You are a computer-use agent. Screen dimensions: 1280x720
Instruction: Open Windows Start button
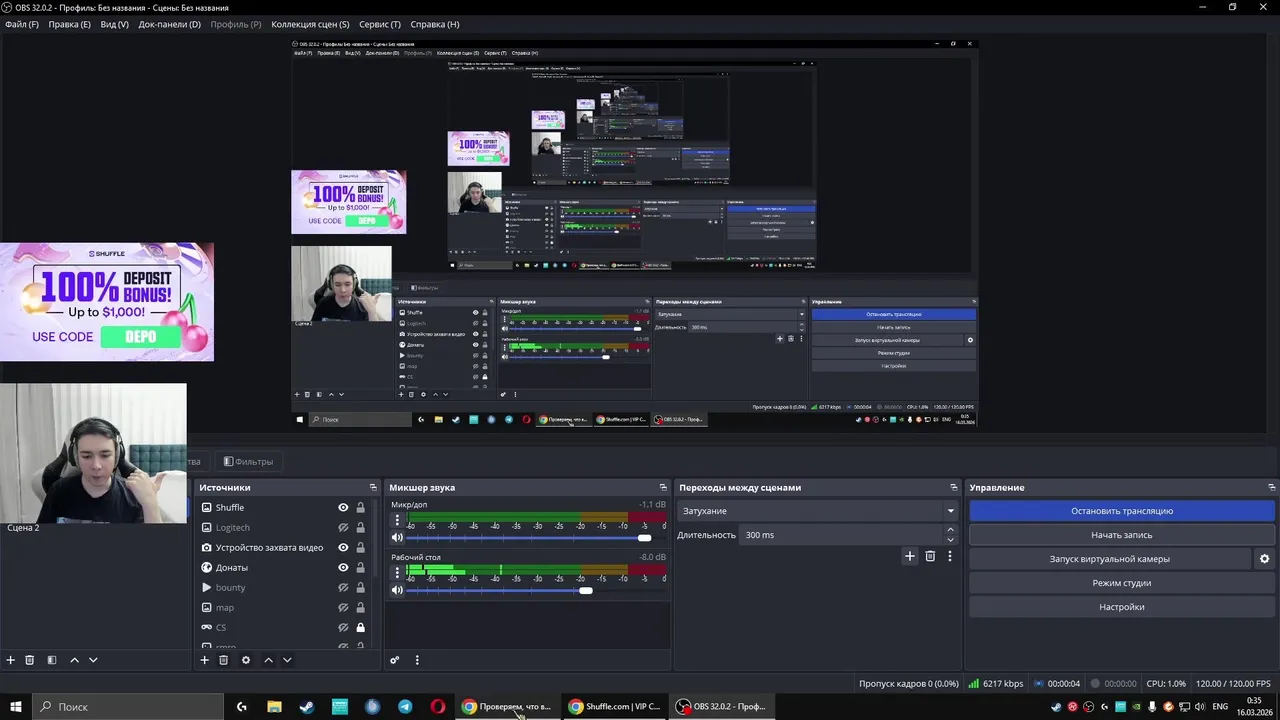17,707
